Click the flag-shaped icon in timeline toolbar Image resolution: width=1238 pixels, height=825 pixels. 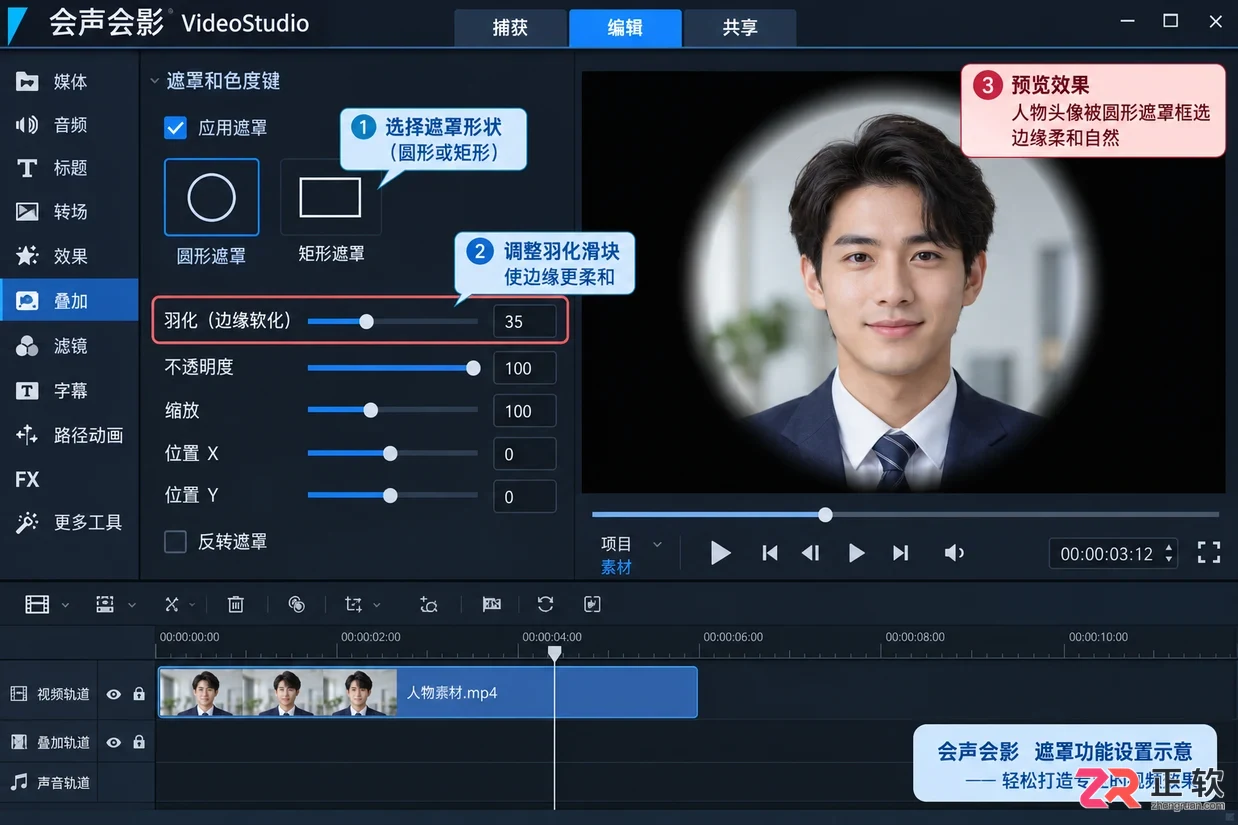coord(491,604)
